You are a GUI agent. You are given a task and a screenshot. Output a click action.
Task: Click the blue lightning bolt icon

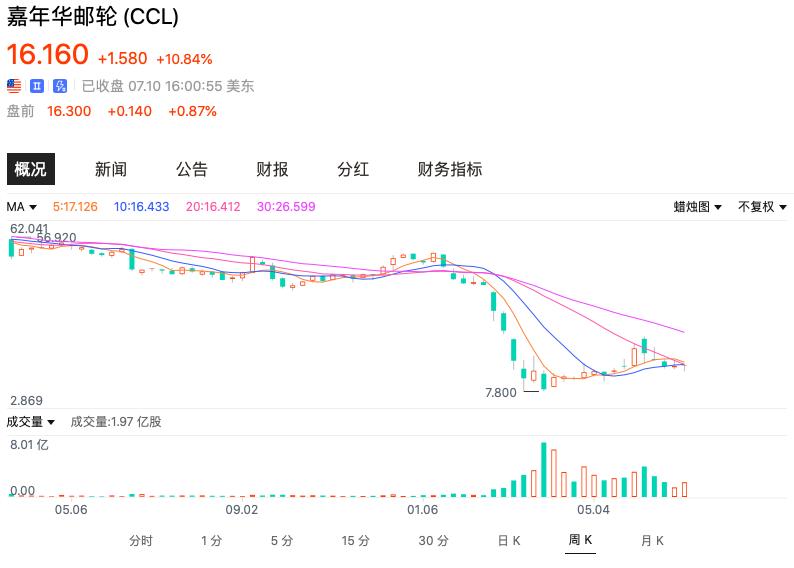(60, 86)
